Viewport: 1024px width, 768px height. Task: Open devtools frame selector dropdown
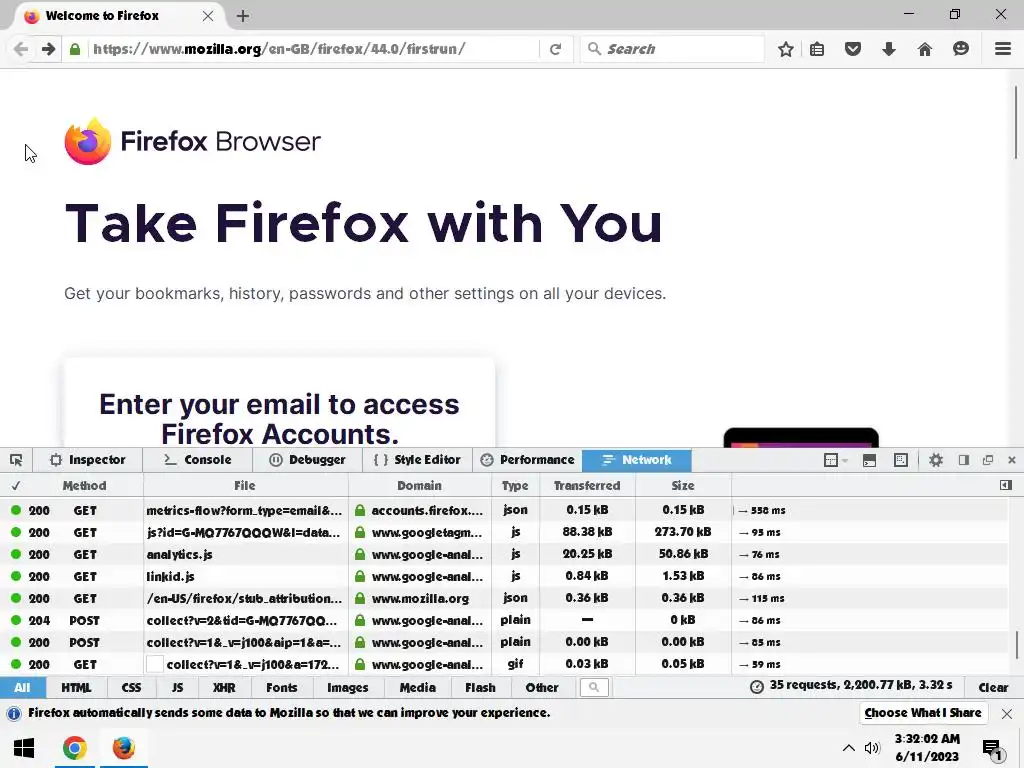[835, 460]
